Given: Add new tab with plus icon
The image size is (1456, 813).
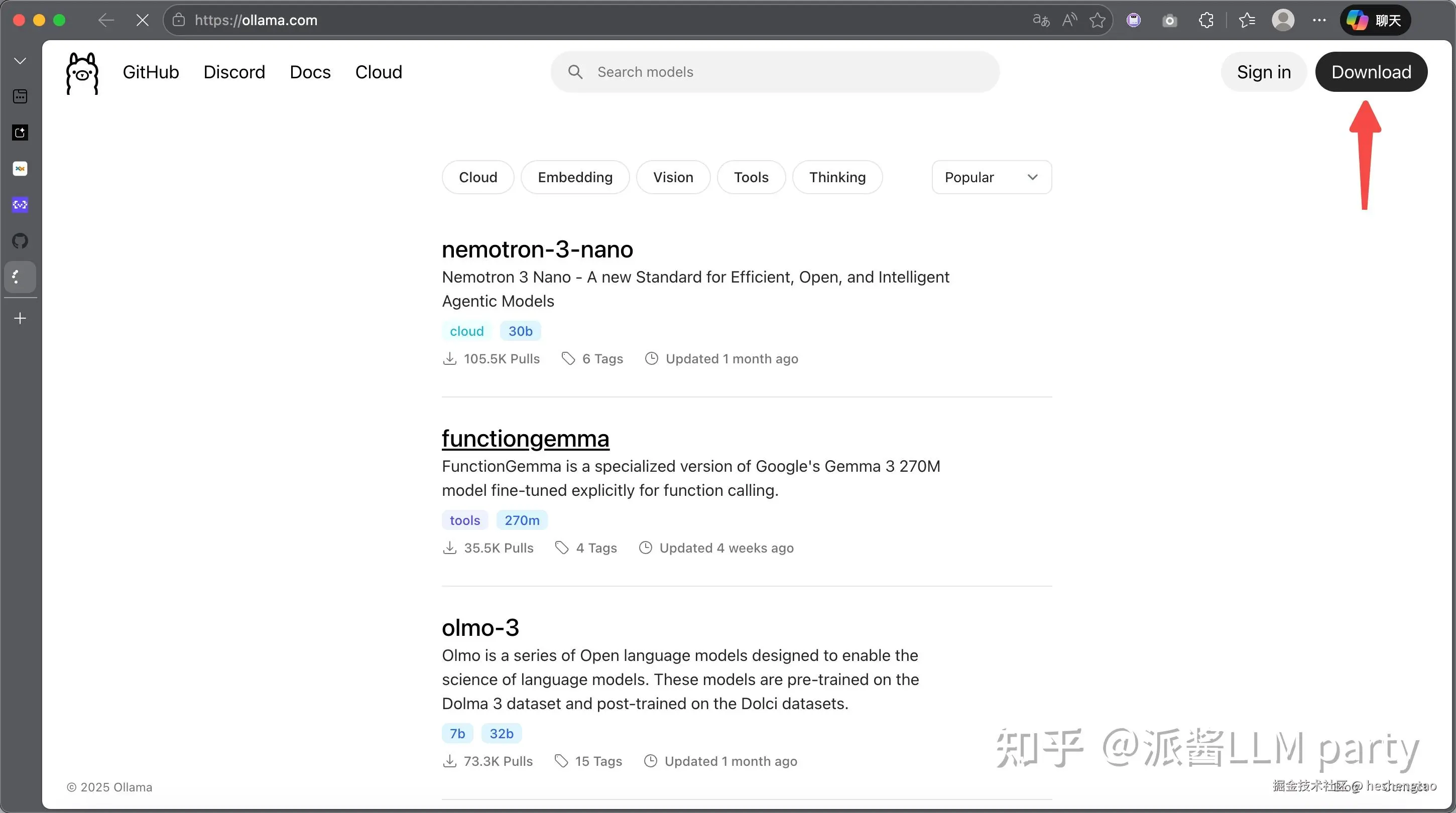Looking at the screenshot, I should (21, 318).
